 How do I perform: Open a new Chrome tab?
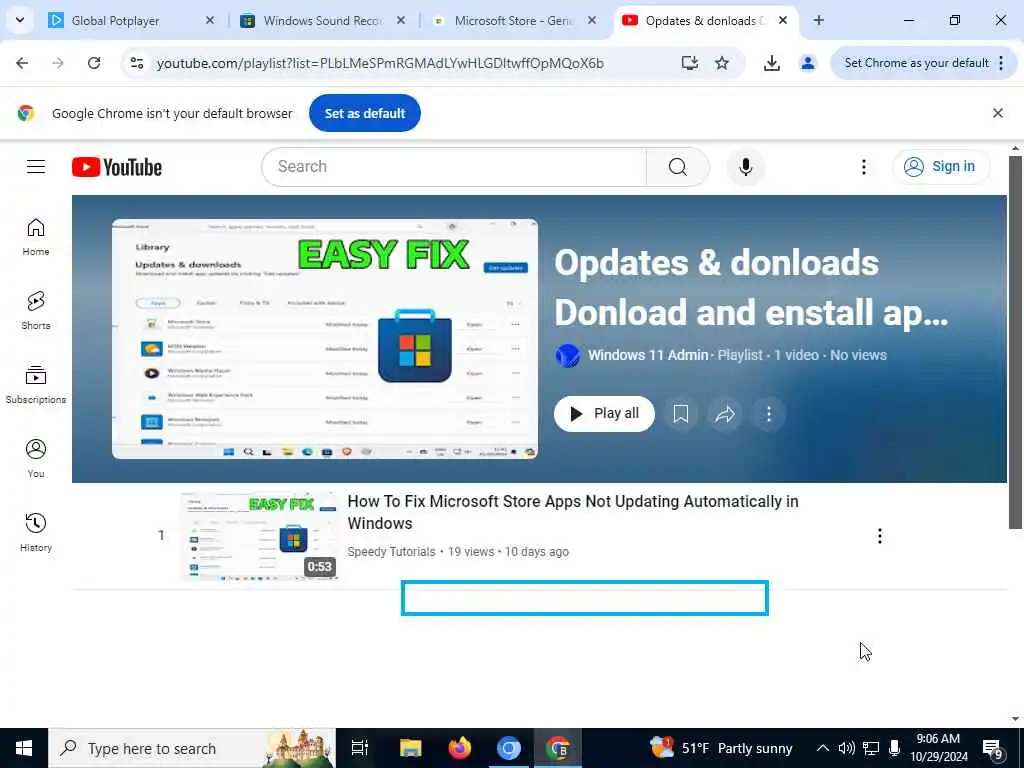[x=818, y=20]
